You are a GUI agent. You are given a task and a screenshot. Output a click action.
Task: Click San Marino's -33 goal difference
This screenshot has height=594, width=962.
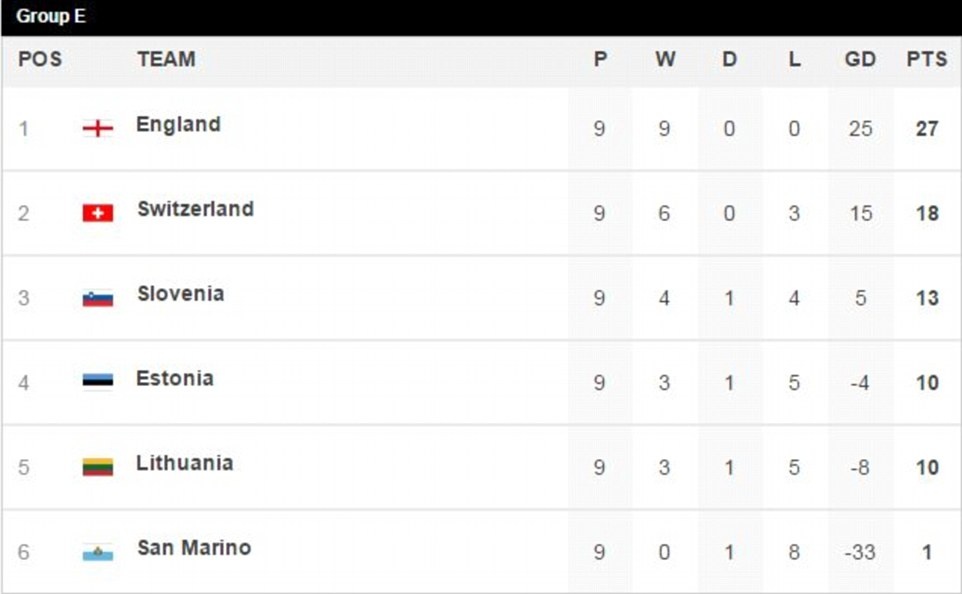pos(859,552)
